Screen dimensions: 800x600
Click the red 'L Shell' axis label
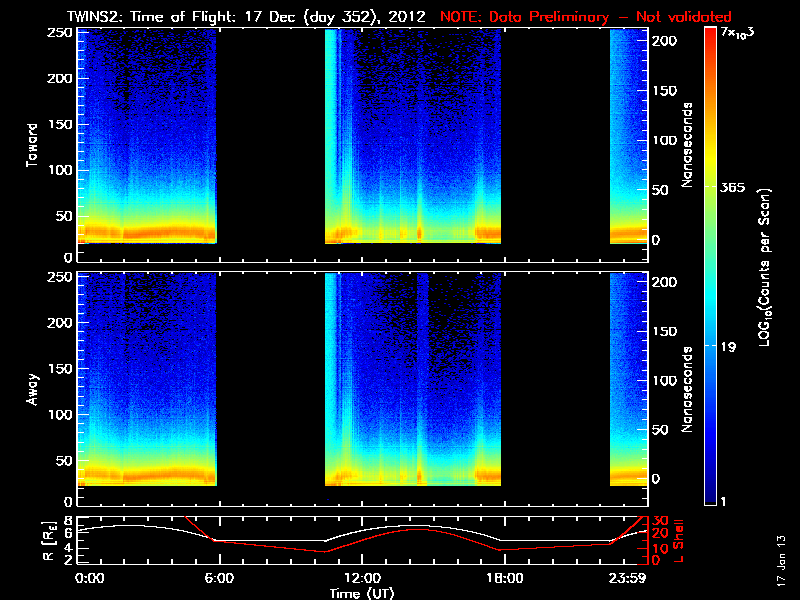(679, 540)
